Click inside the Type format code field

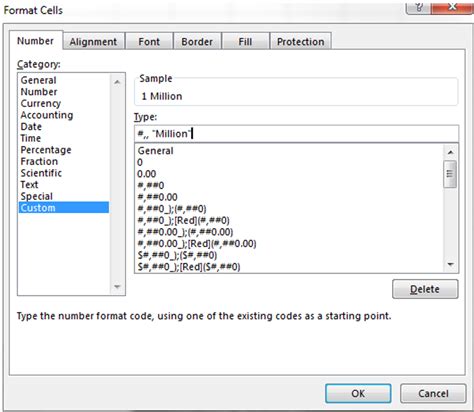296,134
